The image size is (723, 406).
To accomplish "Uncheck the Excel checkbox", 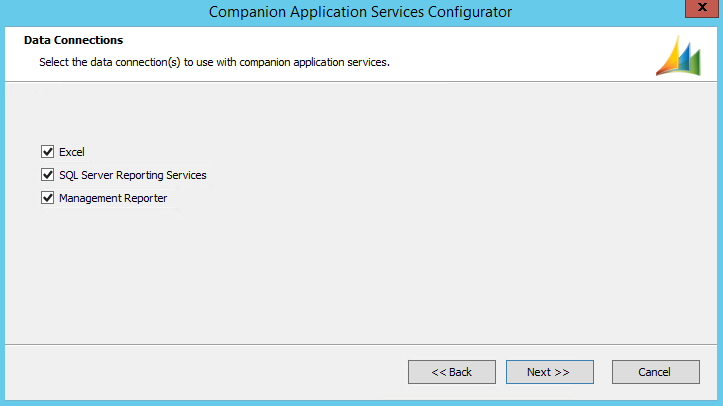I will coord(47,152).
